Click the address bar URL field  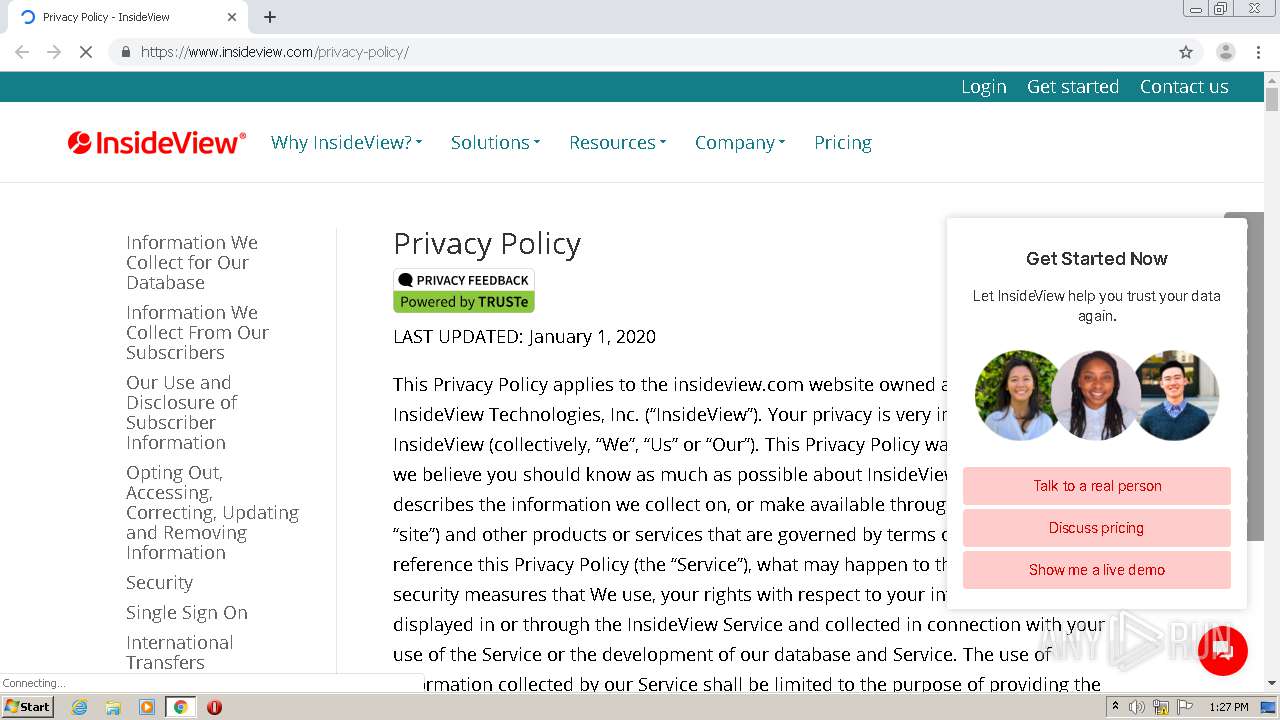click(640, 52)
